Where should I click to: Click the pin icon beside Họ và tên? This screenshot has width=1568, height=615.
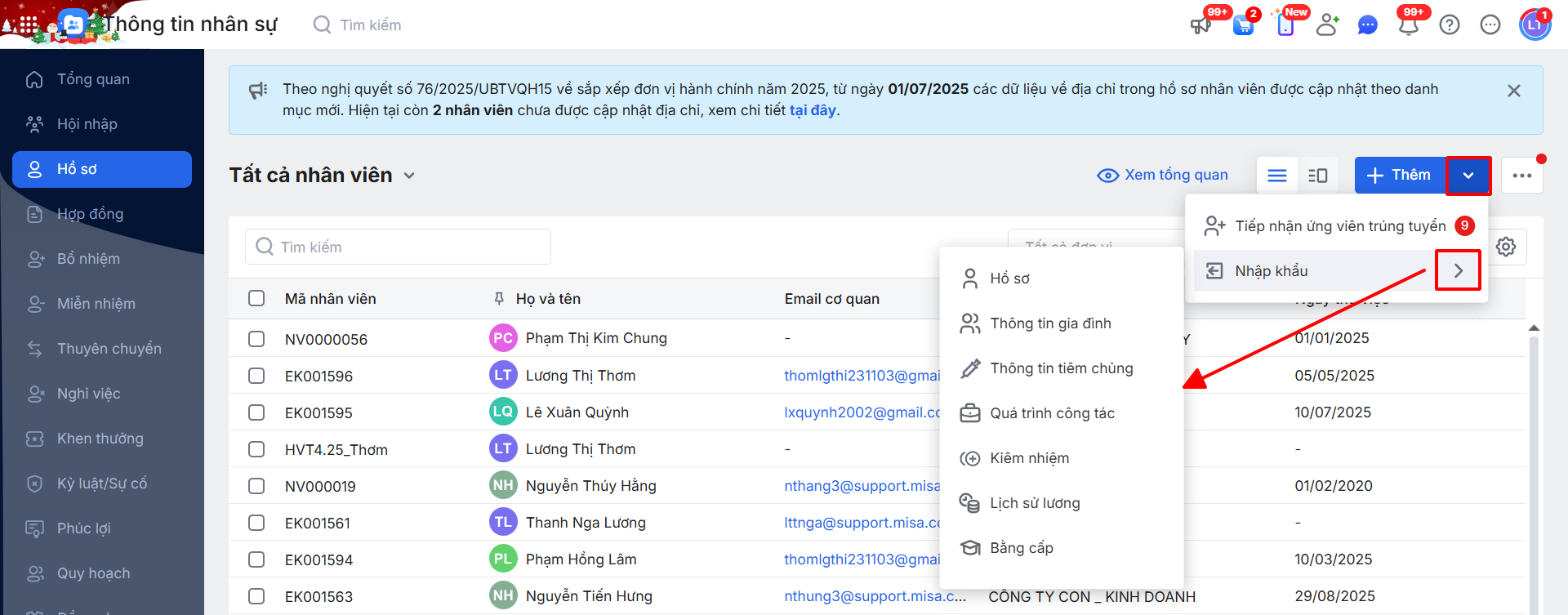[x=499, y=299]
